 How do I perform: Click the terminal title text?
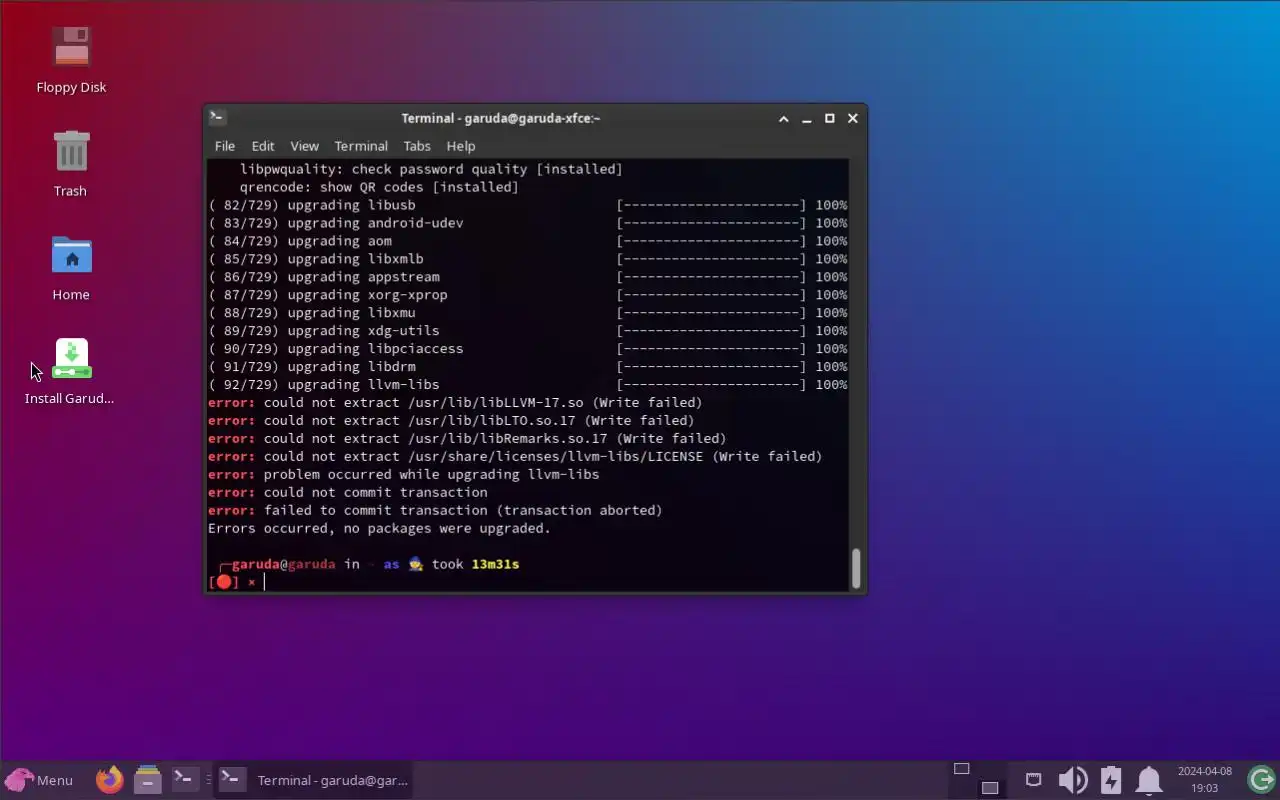click(500, 118)
